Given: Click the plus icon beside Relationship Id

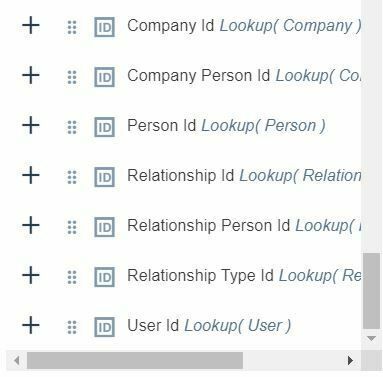Looking at the screenshot, I should coord(31,175).
